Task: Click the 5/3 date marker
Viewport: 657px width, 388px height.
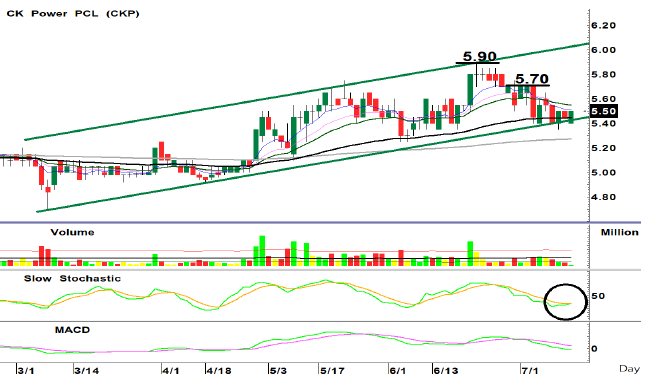Action: pos(278,371)
